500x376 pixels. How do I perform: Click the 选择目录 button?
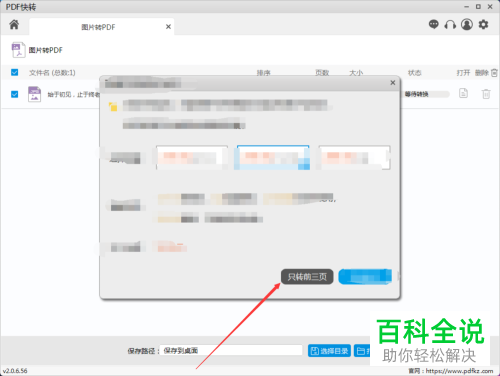click(x=329, y=351)
